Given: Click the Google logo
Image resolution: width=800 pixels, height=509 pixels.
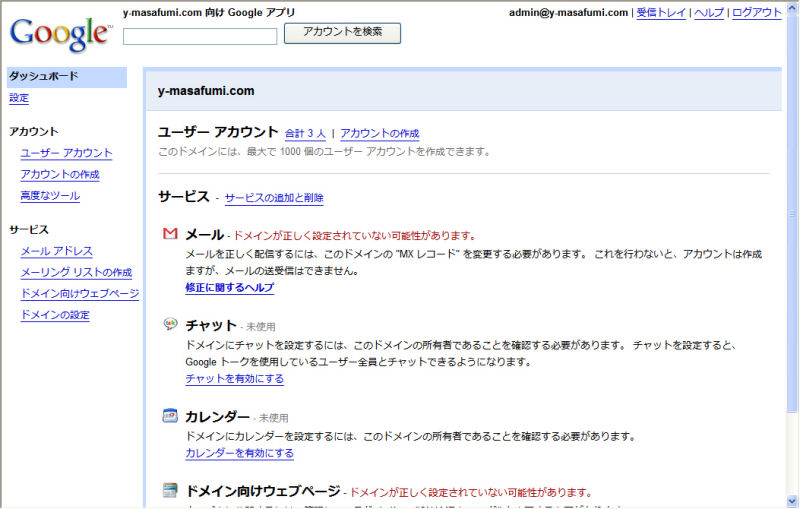Looking at the screenshot, I should [60, 34].
